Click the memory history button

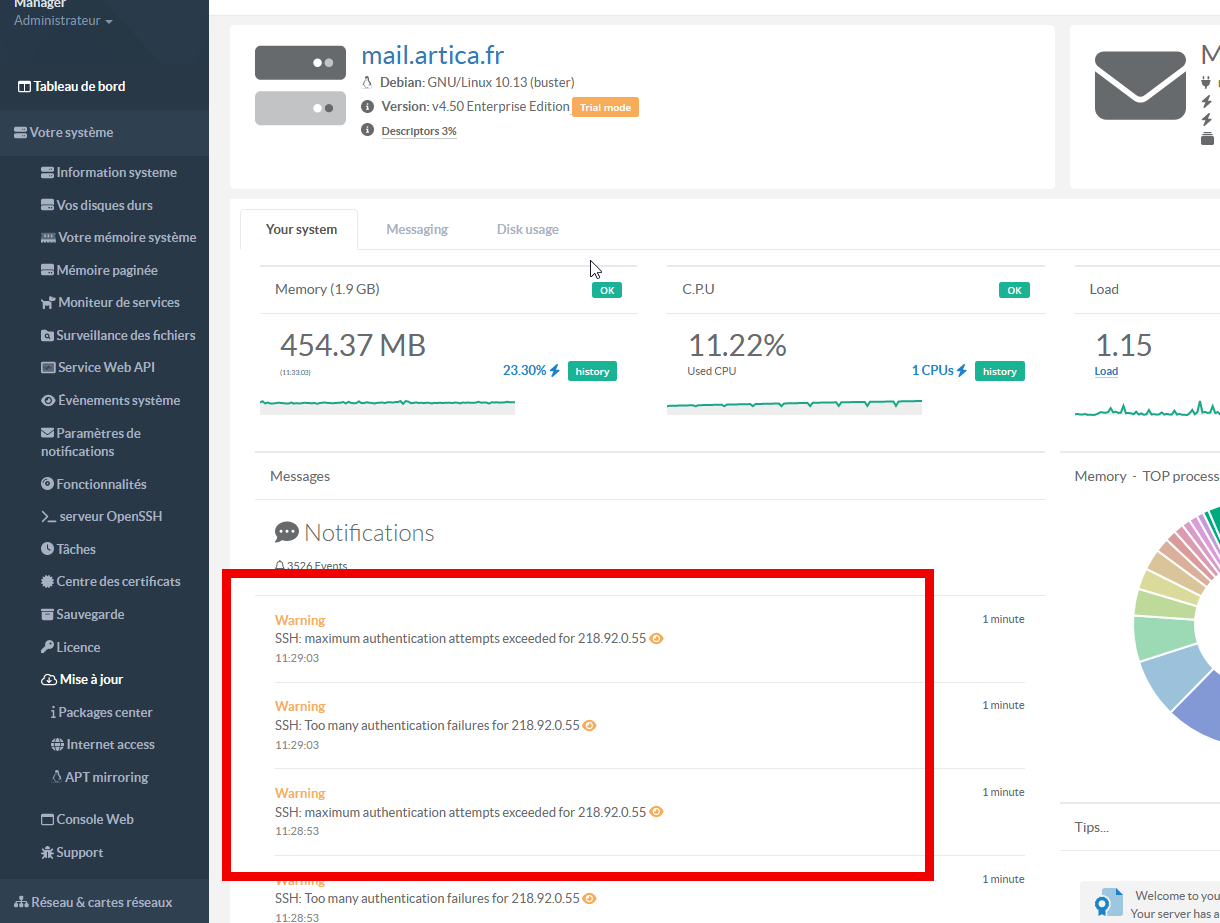[x=592, y=371]
